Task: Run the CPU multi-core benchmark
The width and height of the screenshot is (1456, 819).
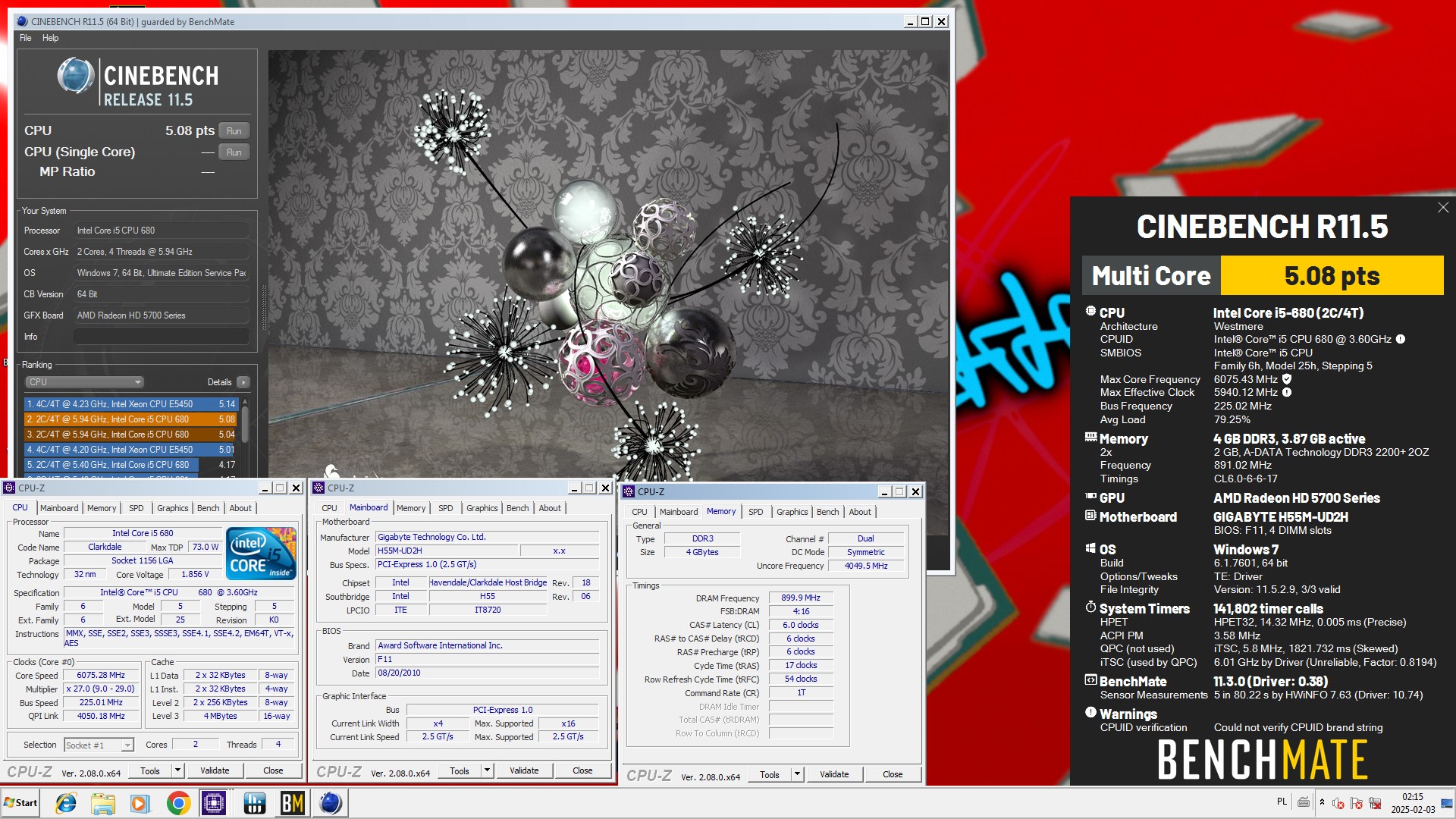Action: [234, 131]
